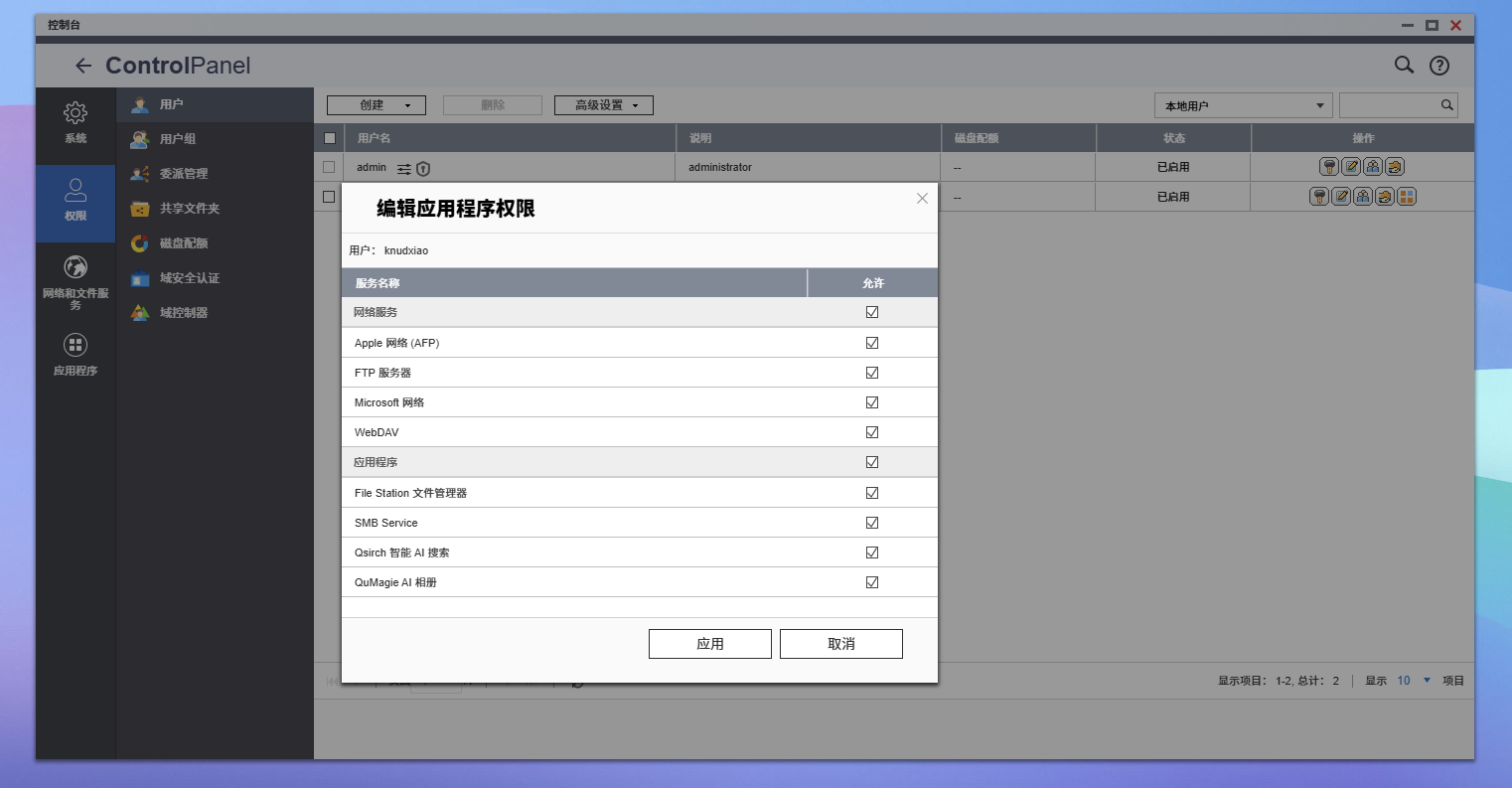The width and height of the screenshot is (1512, 788).
Task: Click application privilege grid icon in second row
Action: [x=1407, y=197]
